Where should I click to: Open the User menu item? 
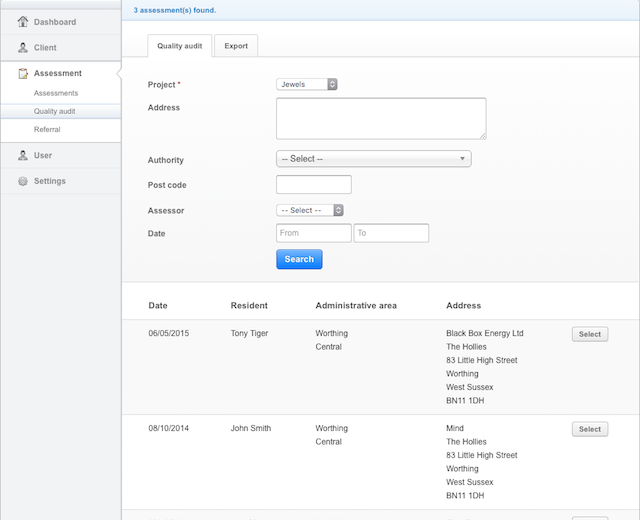61,156
